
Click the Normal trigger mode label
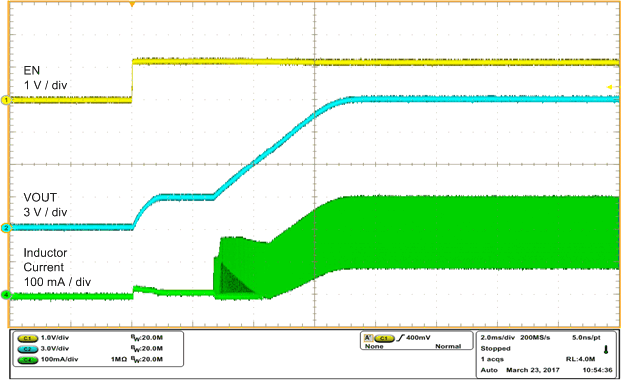pyautogui.click(x=448, y=347)
